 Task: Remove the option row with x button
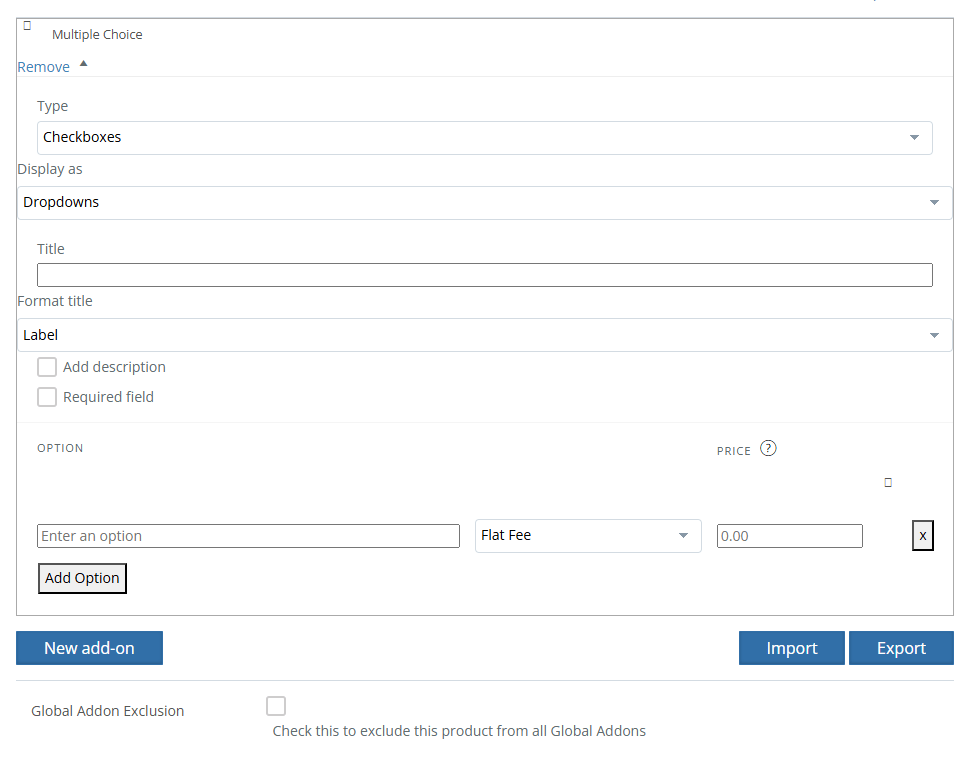pos(922,536)
